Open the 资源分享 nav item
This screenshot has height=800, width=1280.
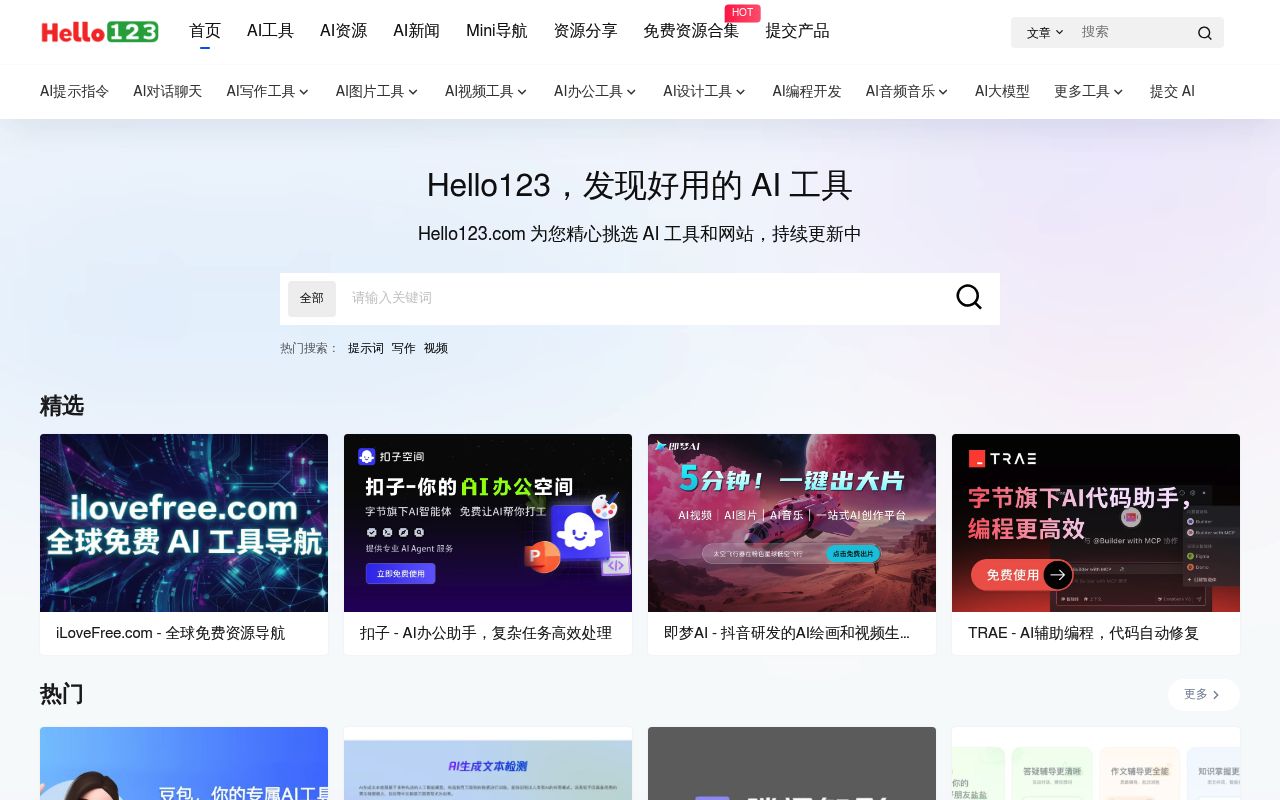click(585, 31)
